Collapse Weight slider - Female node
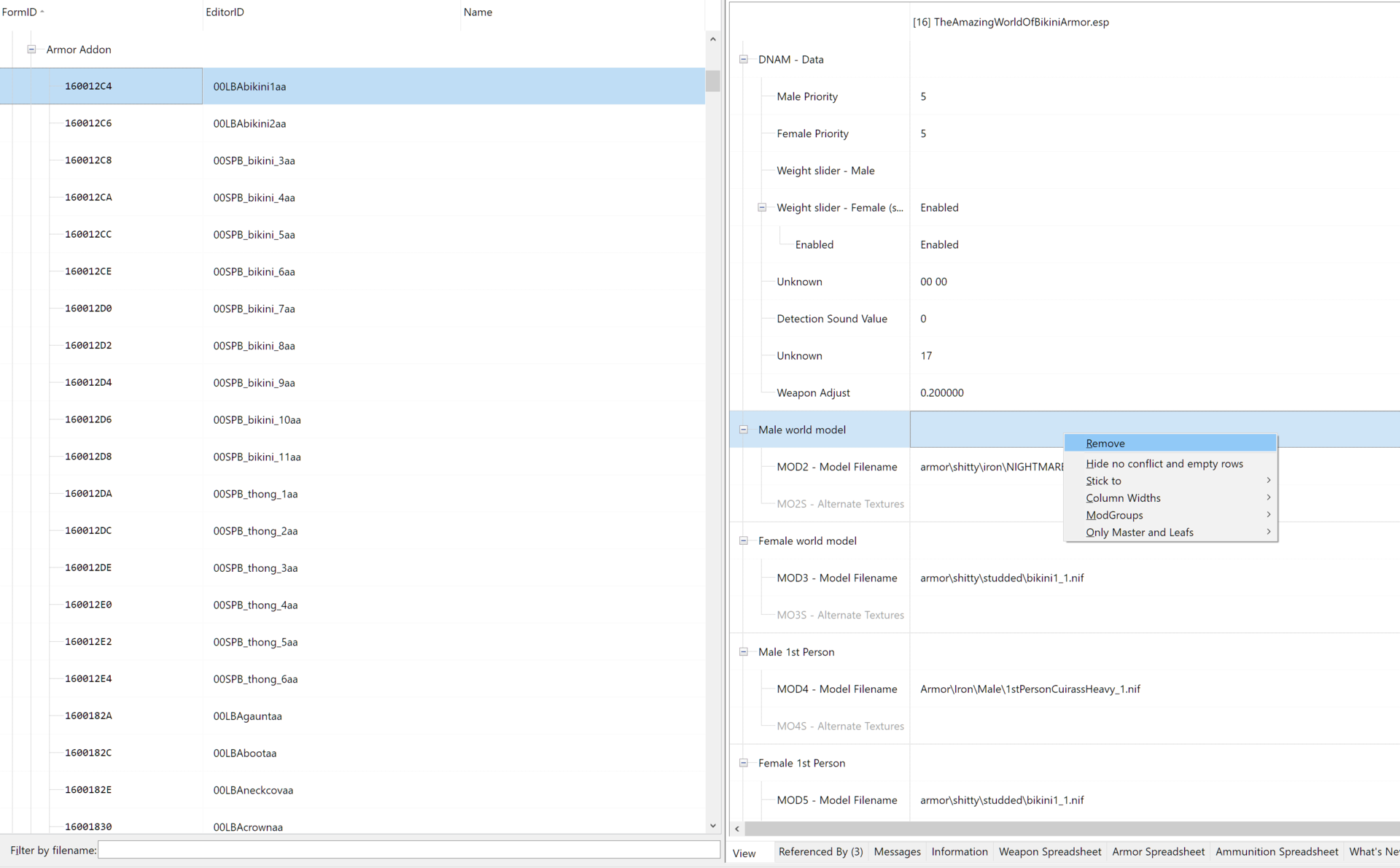Screen dimensions: 1400x868 point(762,207)
